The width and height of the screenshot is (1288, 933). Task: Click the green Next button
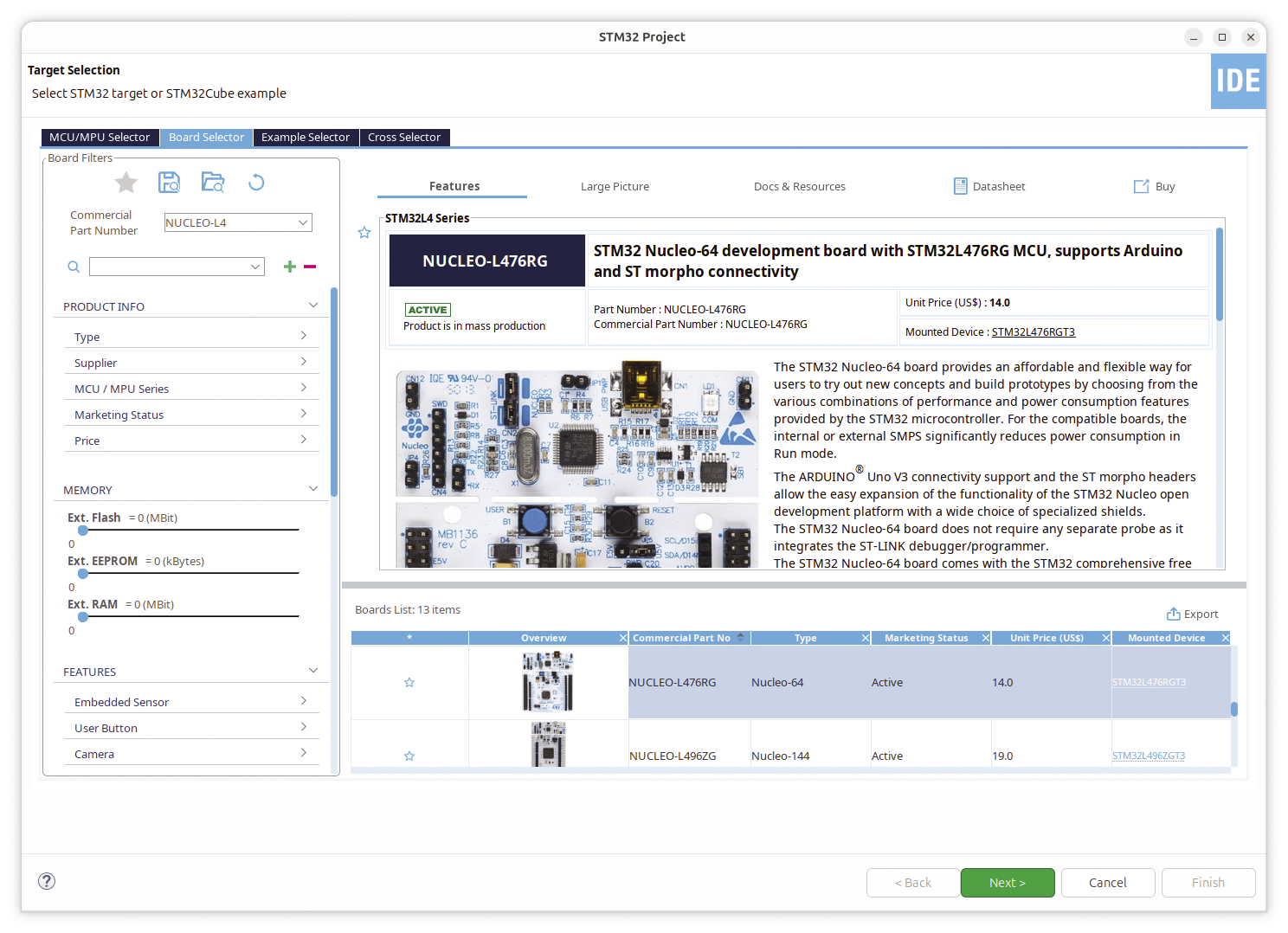pyautogui.click(x=1007, y=883)
